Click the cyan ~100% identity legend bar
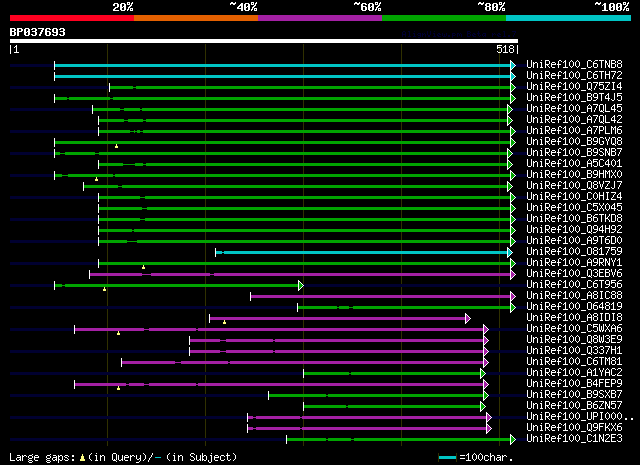 (569, 18)
